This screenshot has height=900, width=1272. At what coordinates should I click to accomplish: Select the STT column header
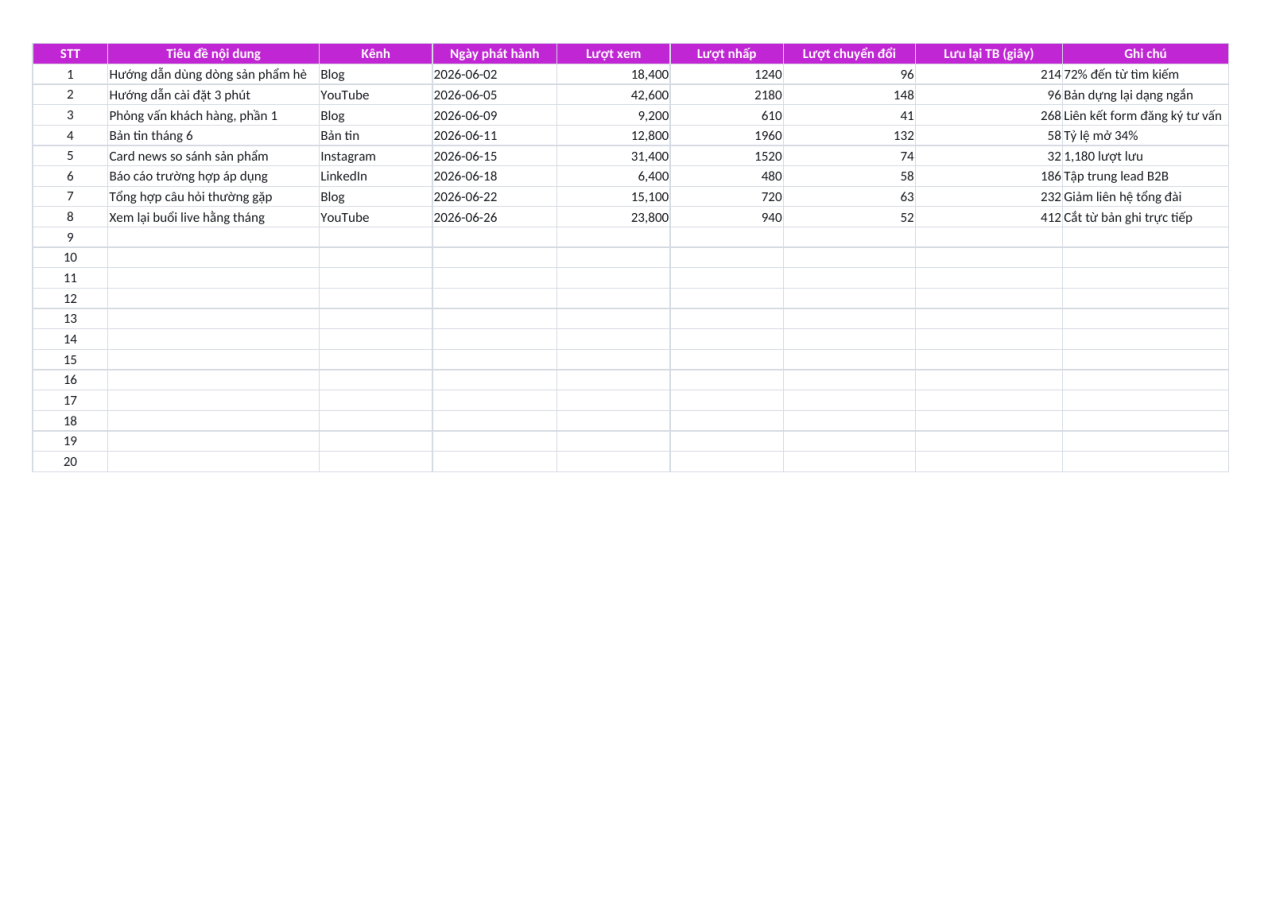[x=70, y=54]
